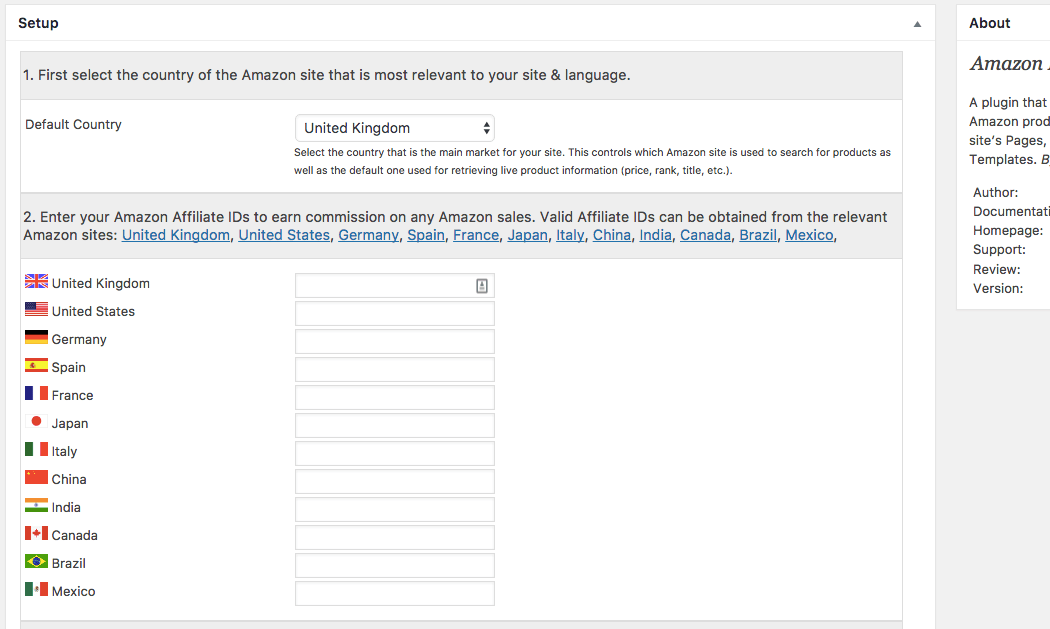
Task: Click the Setup panel heading
Action: (x=38, y=23)
